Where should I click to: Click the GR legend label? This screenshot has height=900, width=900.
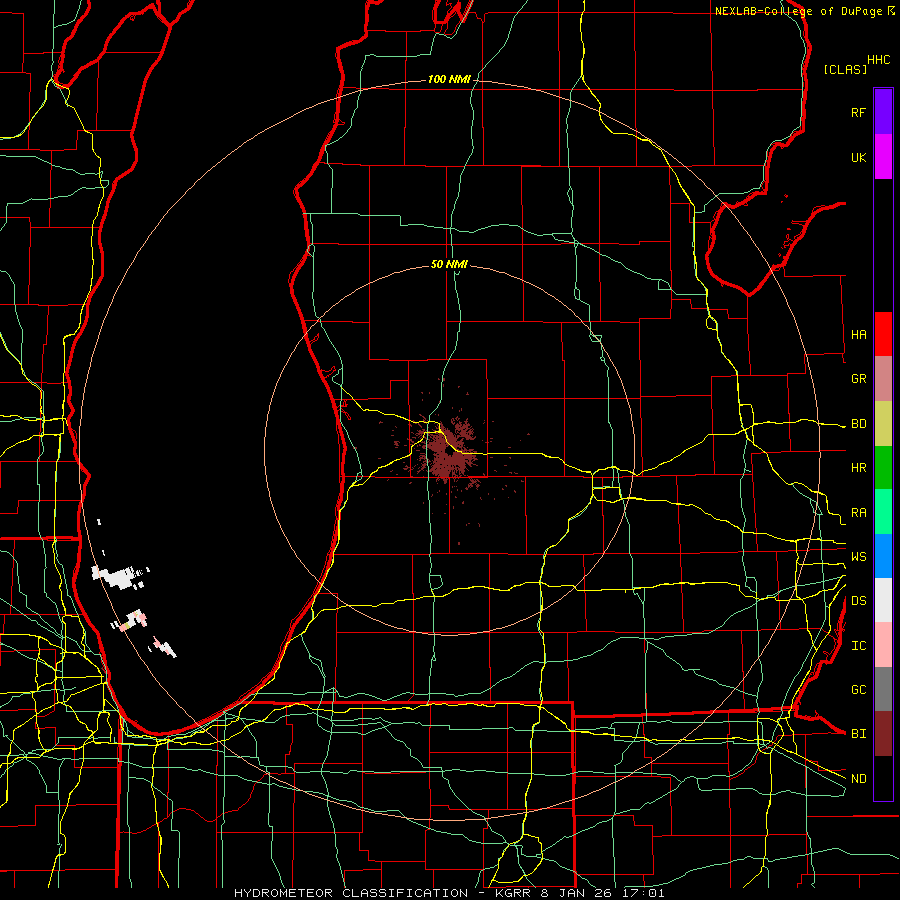[858, 379]
